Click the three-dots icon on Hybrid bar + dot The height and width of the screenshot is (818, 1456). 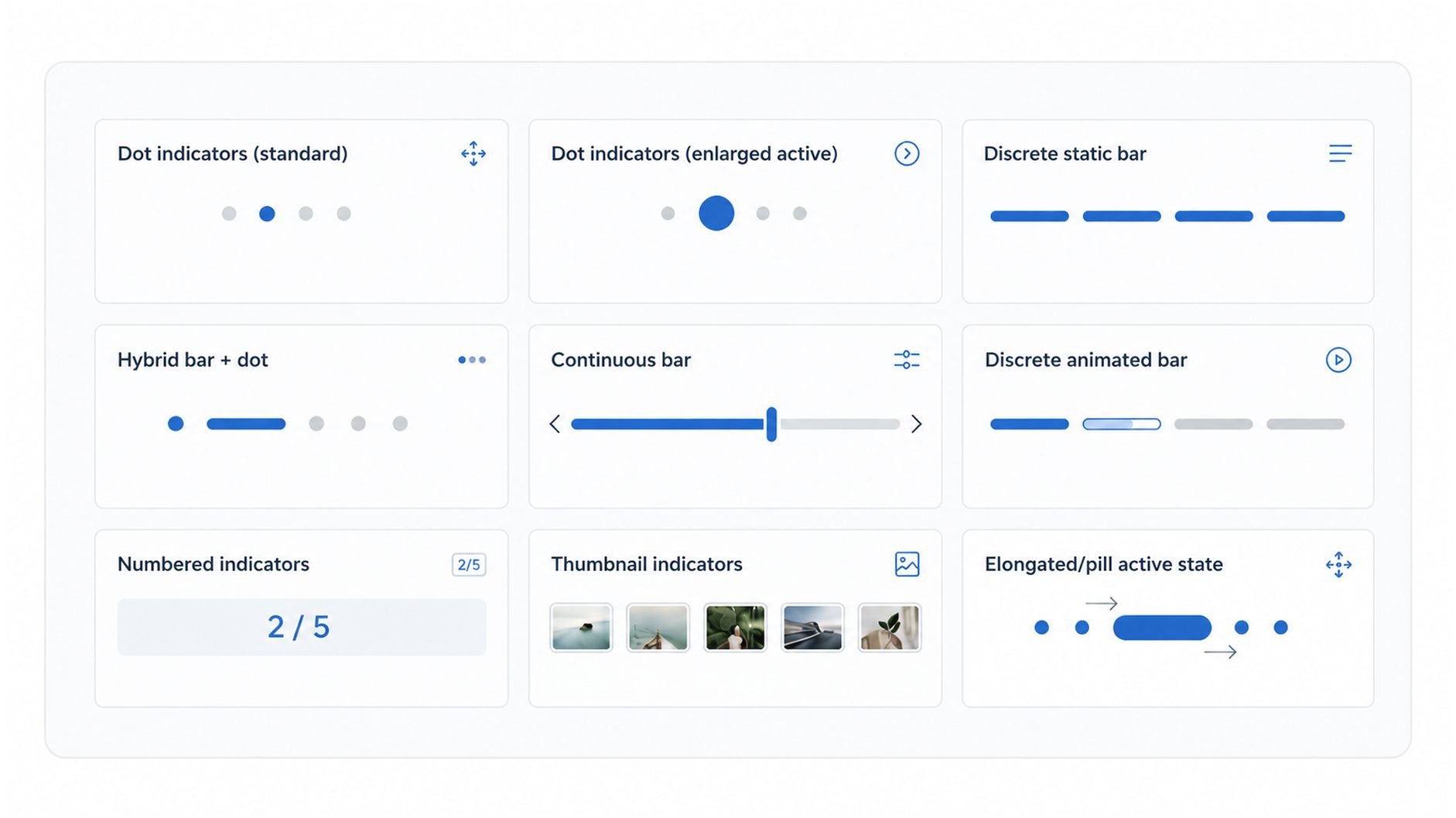tap(472, 360)
